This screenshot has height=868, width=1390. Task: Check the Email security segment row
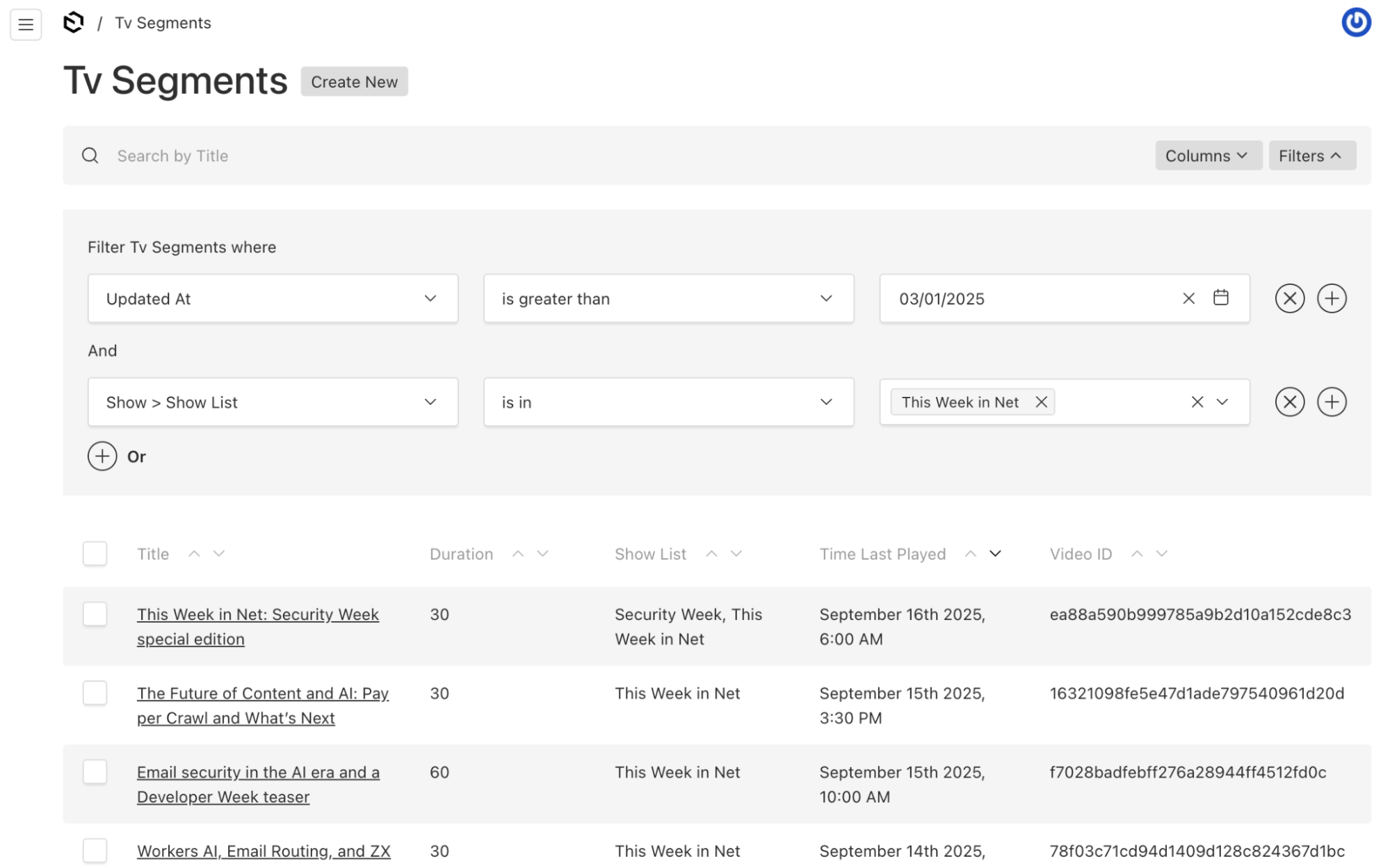pos(95,772)
